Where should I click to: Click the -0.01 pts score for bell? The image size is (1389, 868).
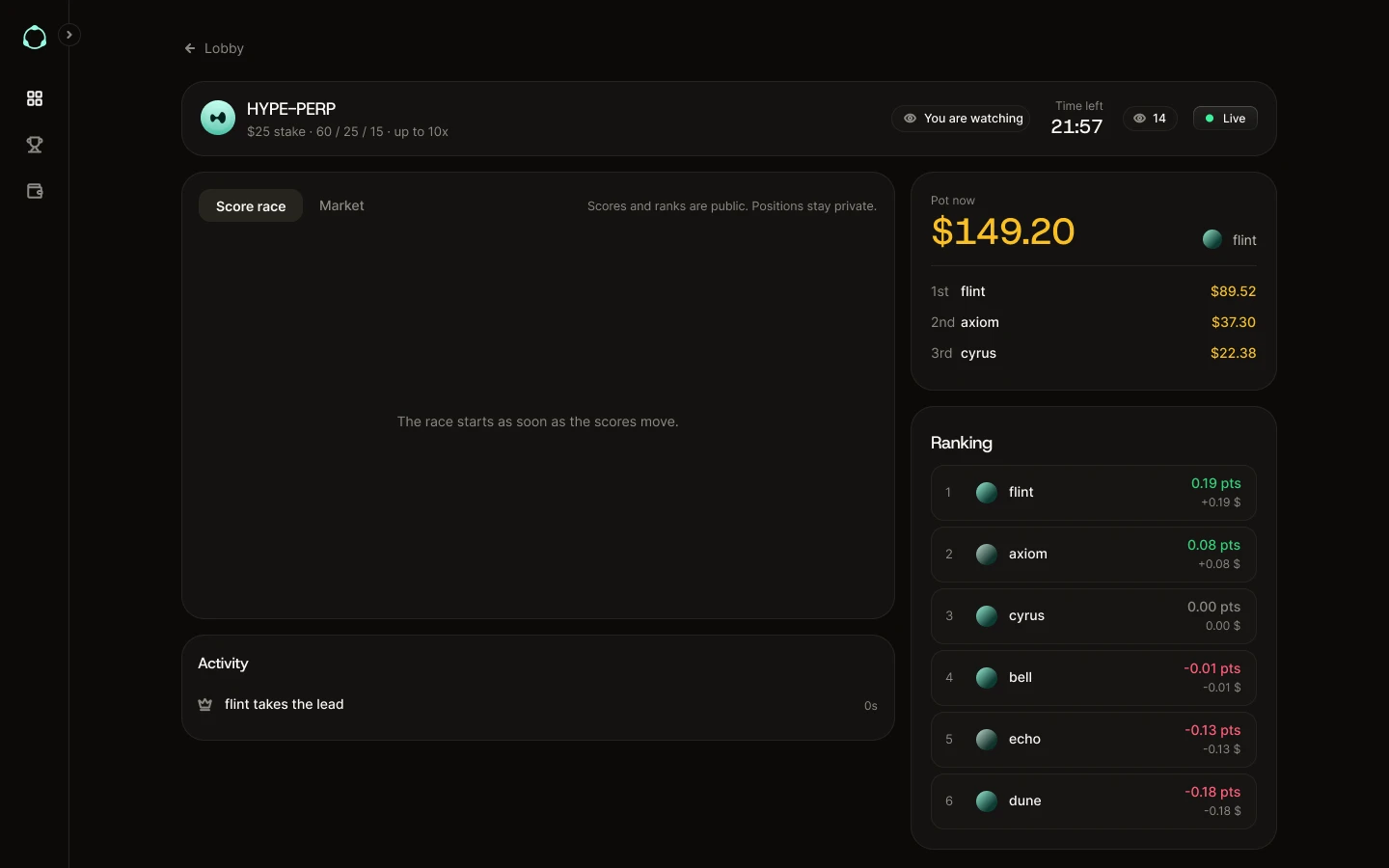coord(1212,668)
